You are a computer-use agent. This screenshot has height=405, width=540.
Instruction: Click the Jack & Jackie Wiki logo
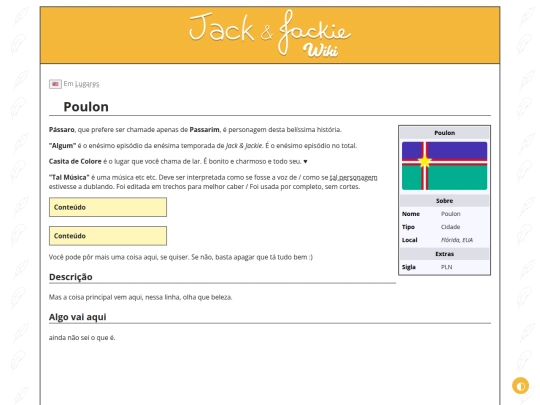(270, 34)
